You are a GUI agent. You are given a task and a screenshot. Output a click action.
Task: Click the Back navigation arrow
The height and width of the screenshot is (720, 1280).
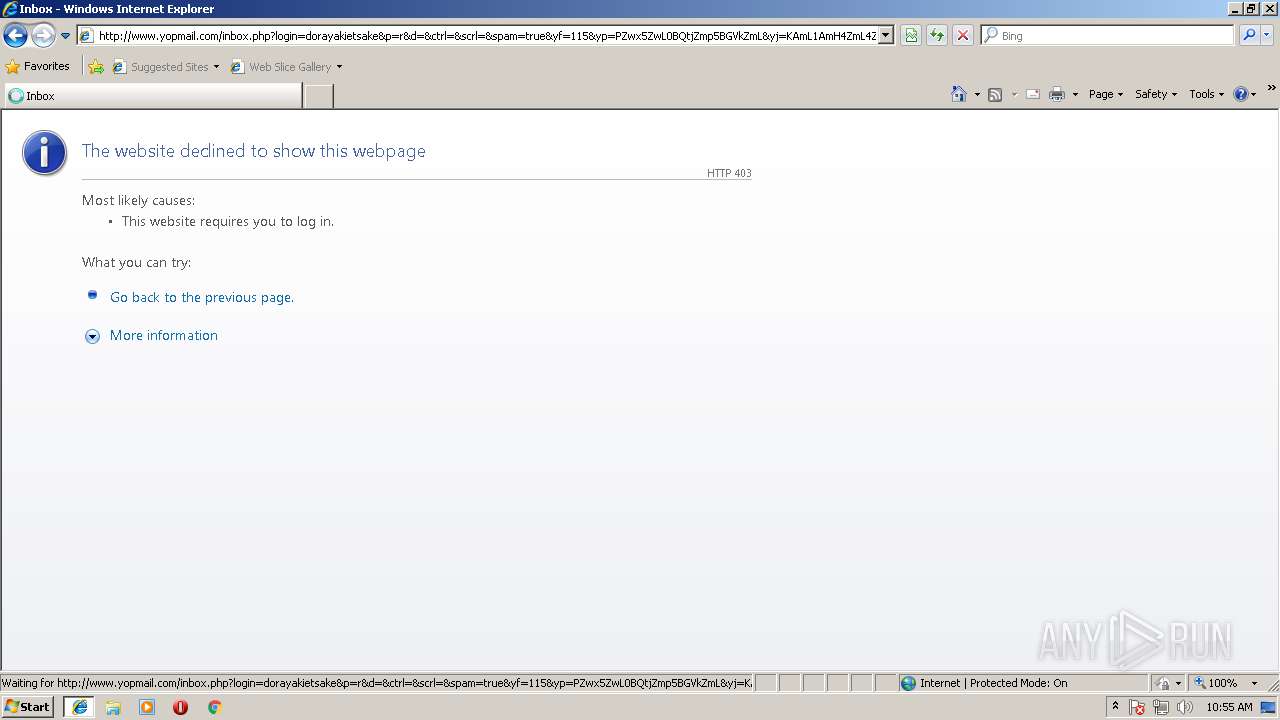(x=16, y=36)
